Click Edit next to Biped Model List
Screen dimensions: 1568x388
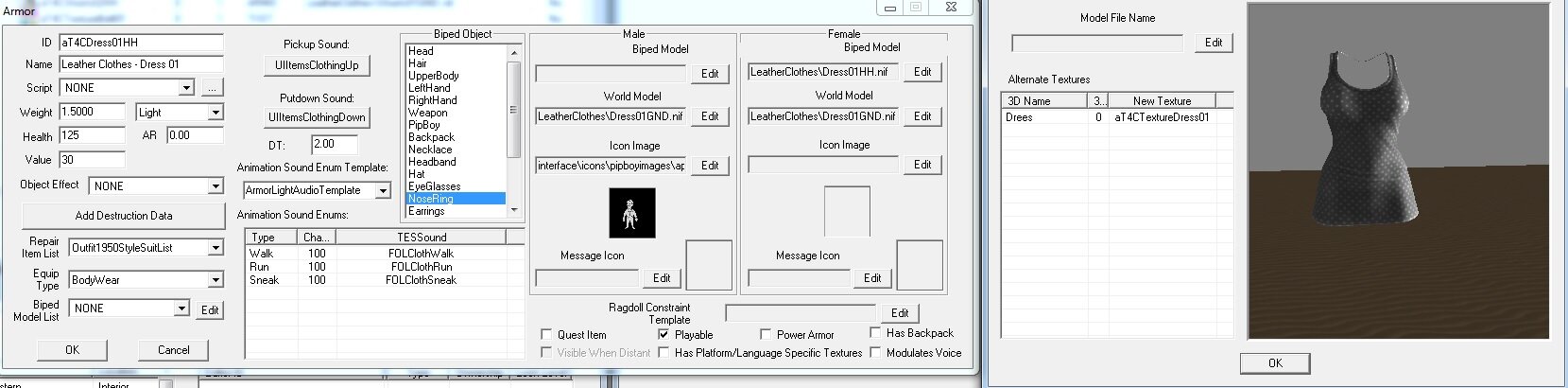pos(210,310)
